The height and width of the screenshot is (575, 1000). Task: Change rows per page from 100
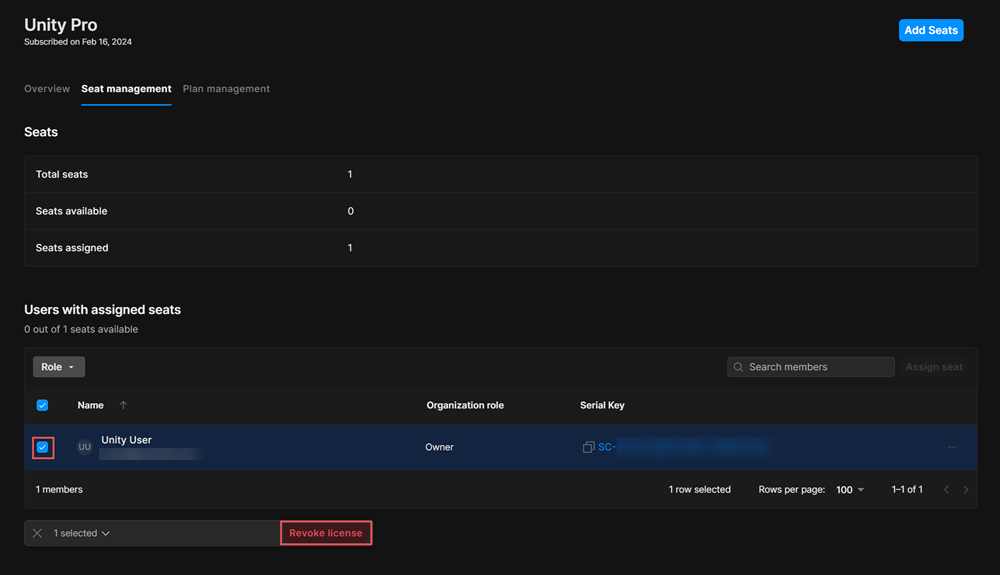coord(850,490)
